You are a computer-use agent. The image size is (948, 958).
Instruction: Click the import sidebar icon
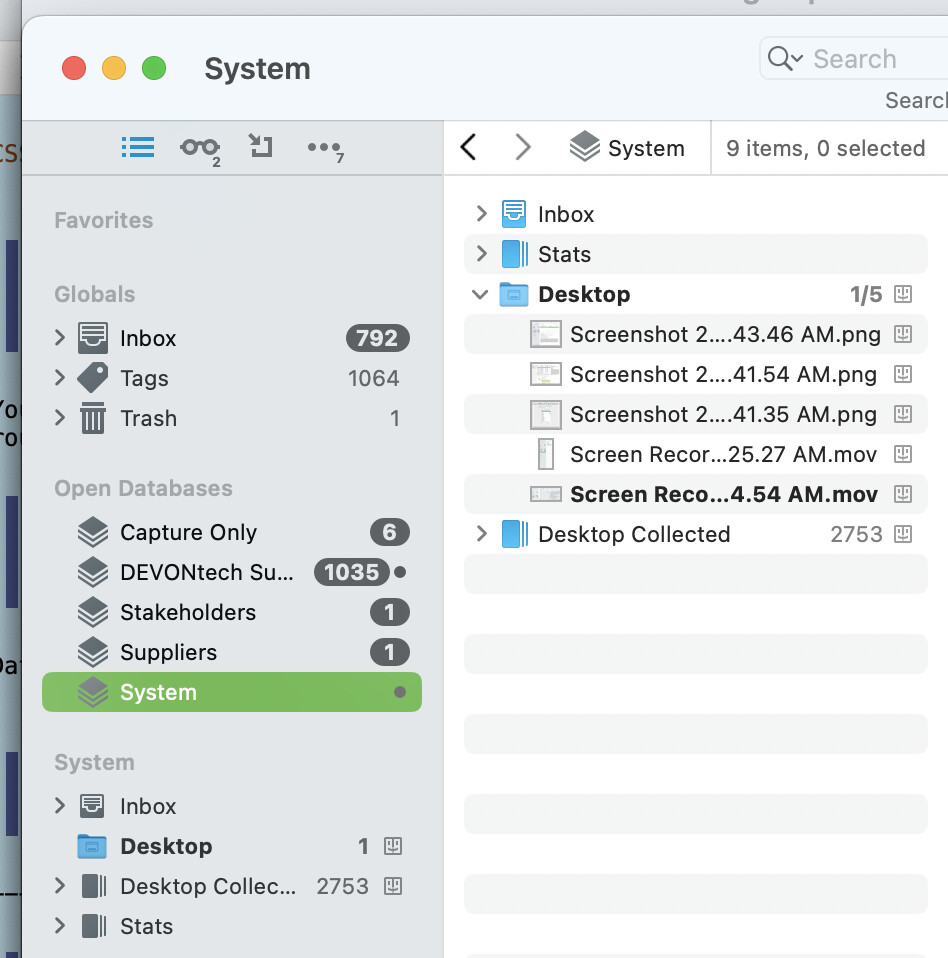tap(261, 148)
